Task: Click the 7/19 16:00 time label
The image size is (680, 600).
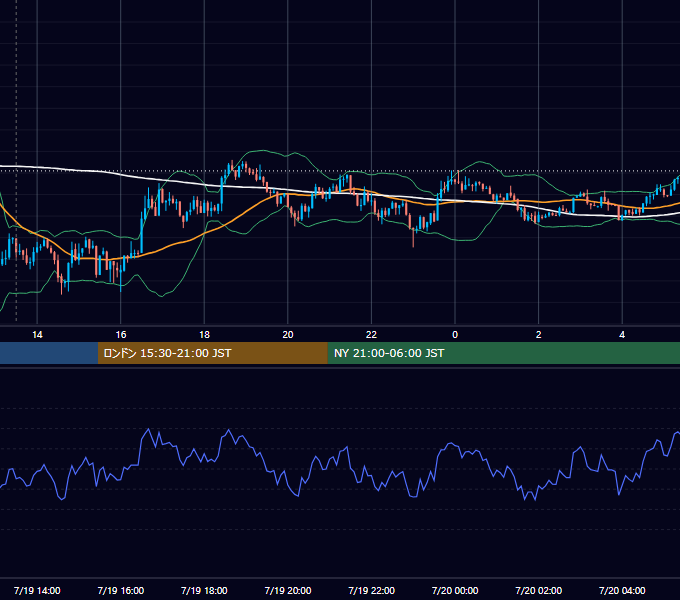Action: coord(121,590)
